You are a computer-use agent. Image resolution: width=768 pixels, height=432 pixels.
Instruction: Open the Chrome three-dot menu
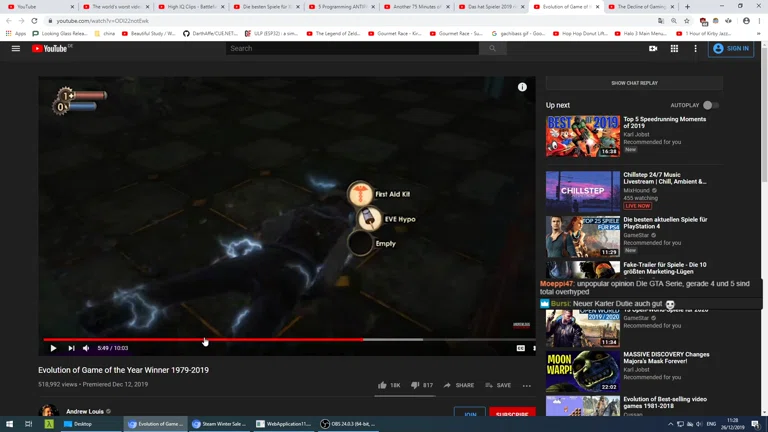tap(759, 21)
